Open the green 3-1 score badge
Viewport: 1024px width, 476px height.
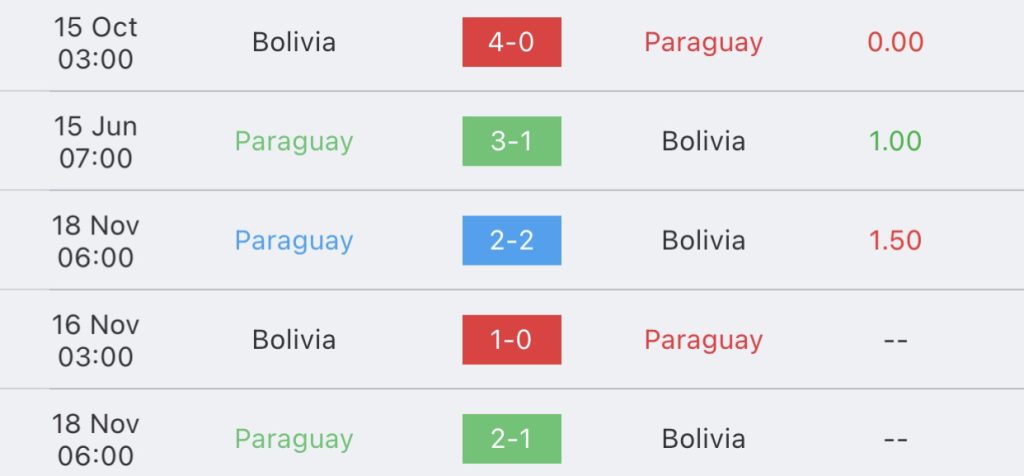511,141
